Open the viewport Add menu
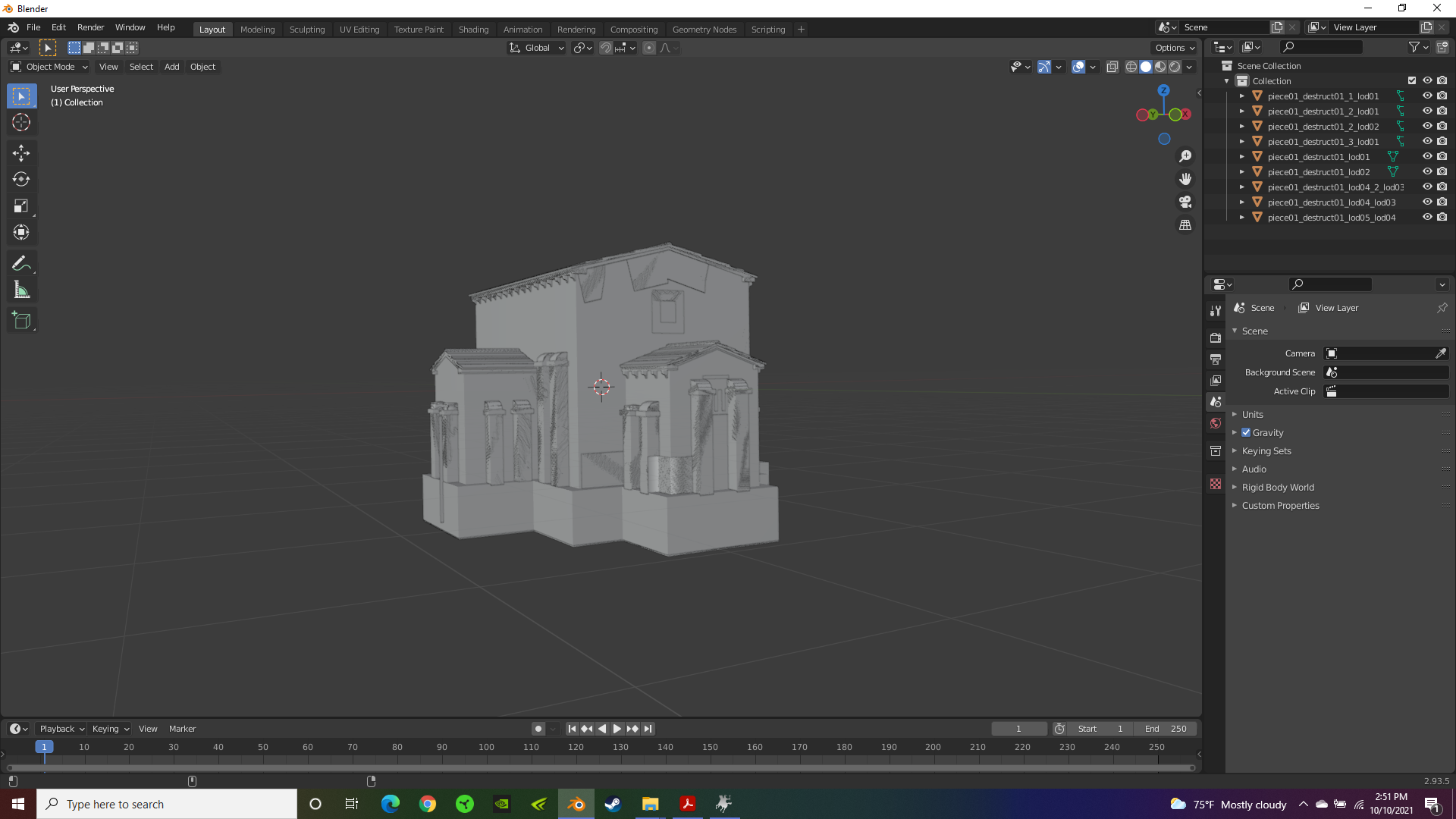Image resolution: width=1456 pixels, height=819 pixels. click(x=172, y=67)
